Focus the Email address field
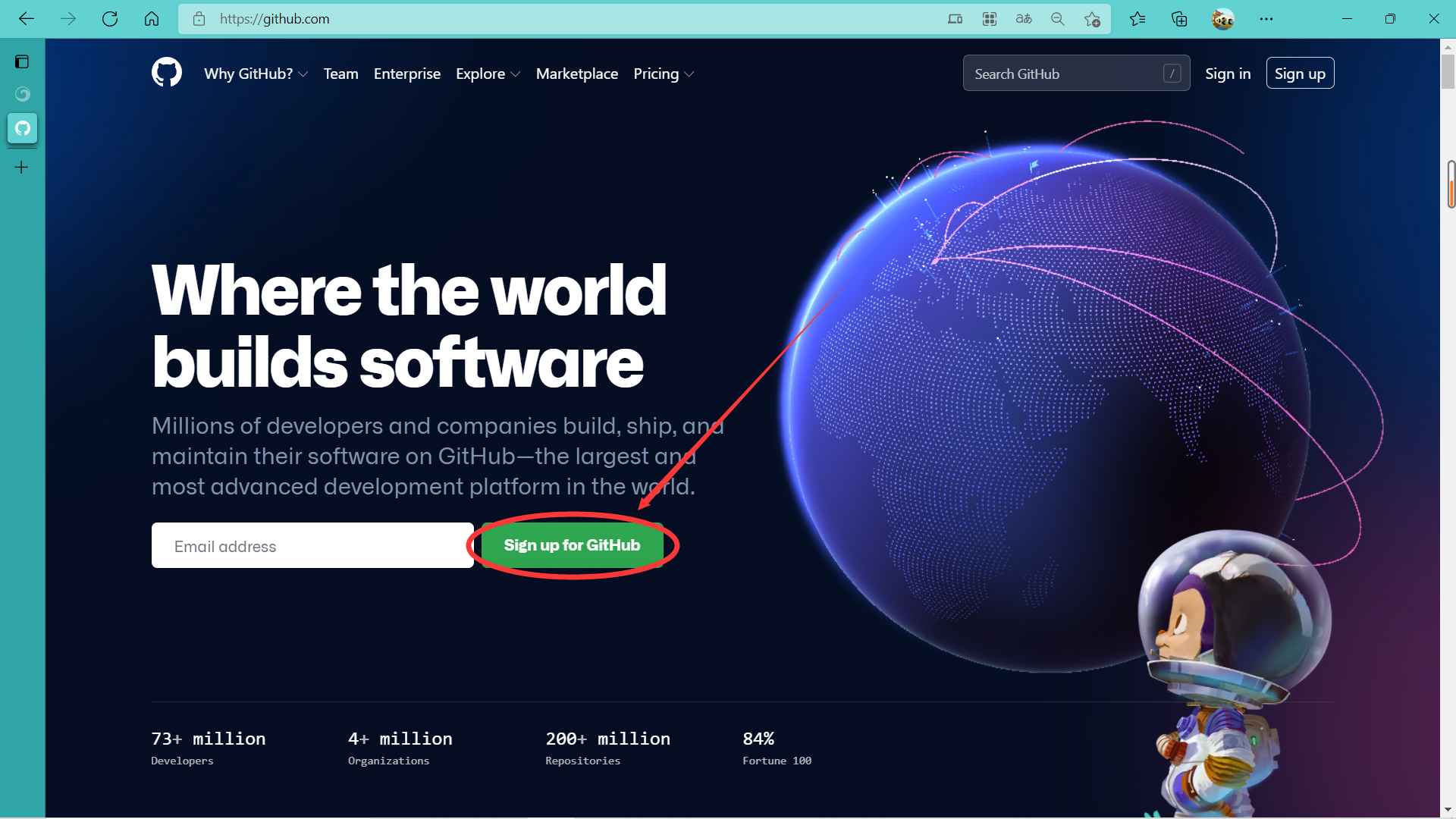The height and width of the screenshot is (819, 1456). [x=312, y=545]
